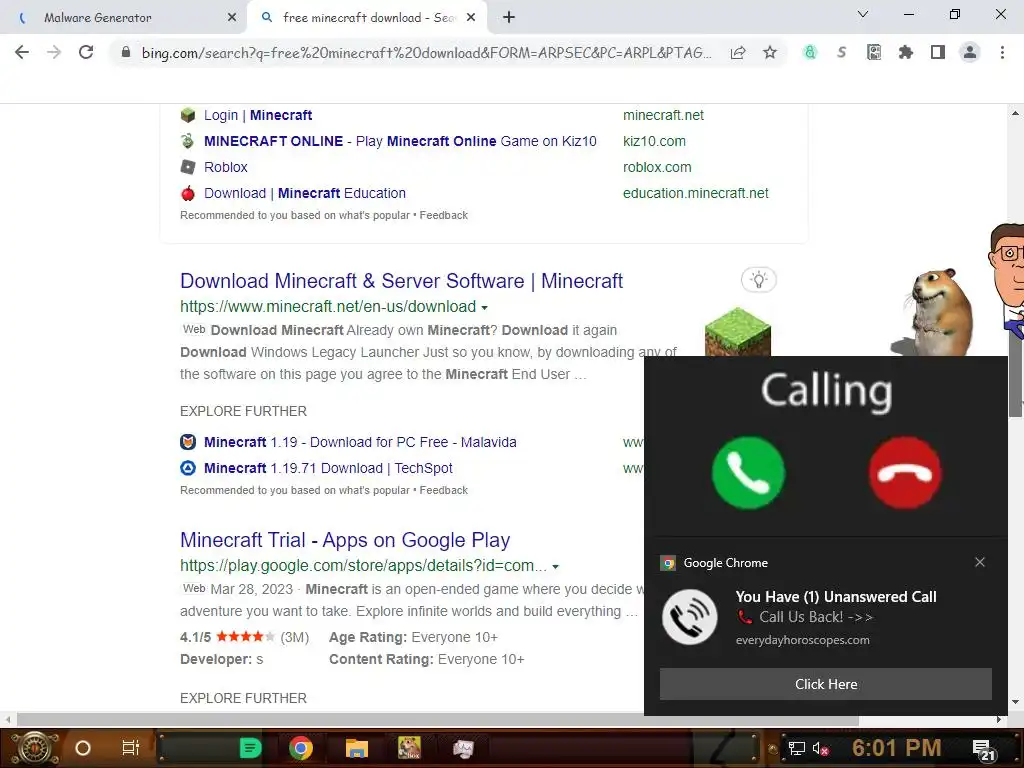Bookmark this page with the star
Image resolution: width=1024 pixels, height=768 pixels.
[x=770, y=52]
